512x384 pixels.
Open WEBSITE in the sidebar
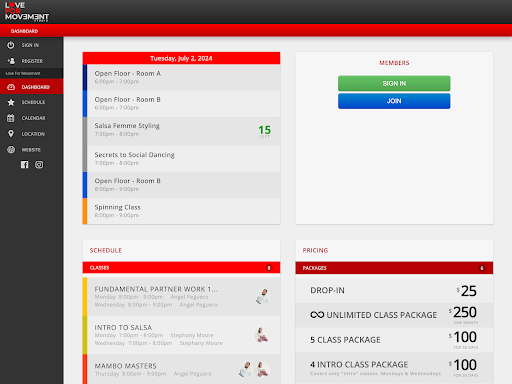pyautogui.click(x=32, y=150)
